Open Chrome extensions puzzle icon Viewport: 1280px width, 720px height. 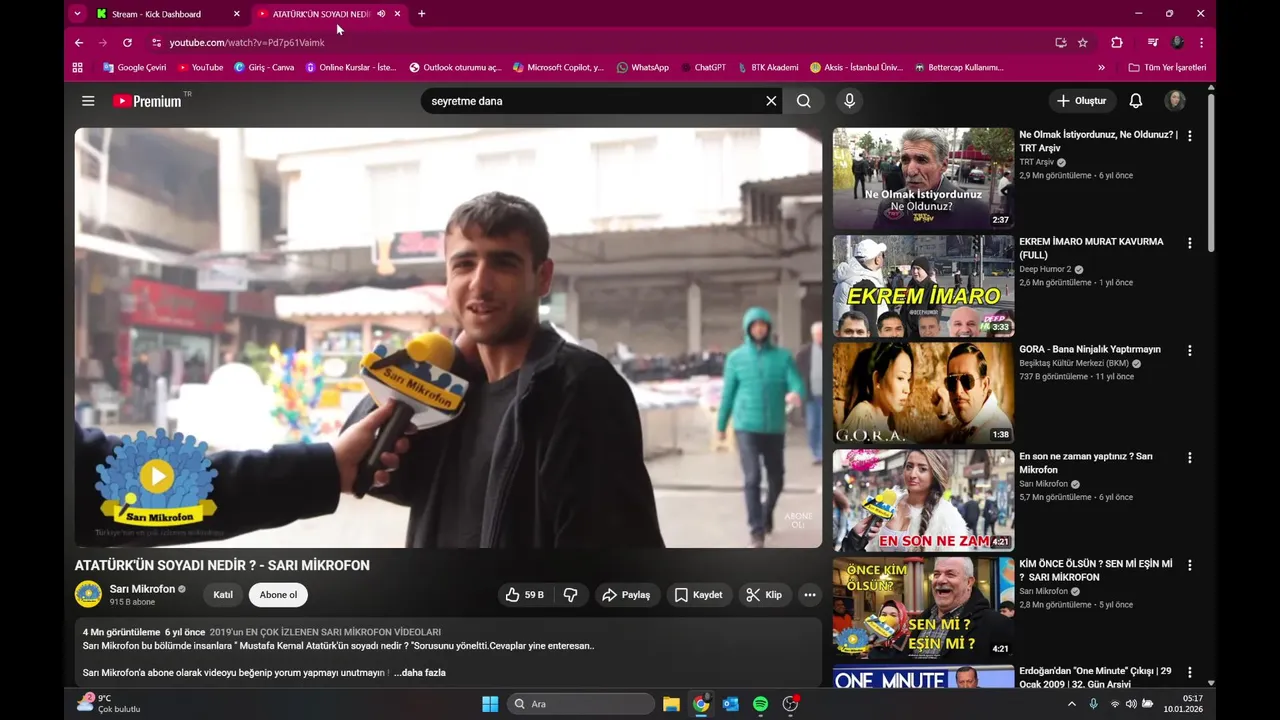coord(1117,43)
